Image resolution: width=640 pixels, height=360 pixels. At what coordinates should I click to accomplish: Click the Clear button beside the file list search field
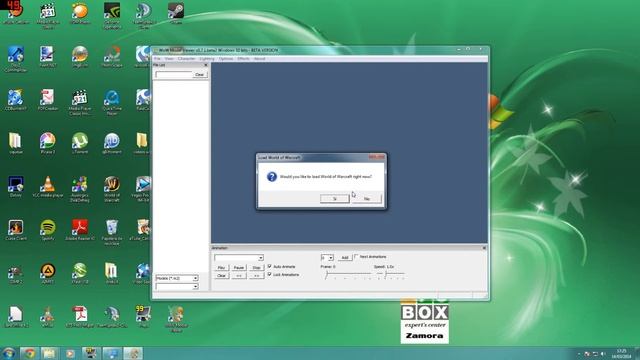[x=200, y=75]
